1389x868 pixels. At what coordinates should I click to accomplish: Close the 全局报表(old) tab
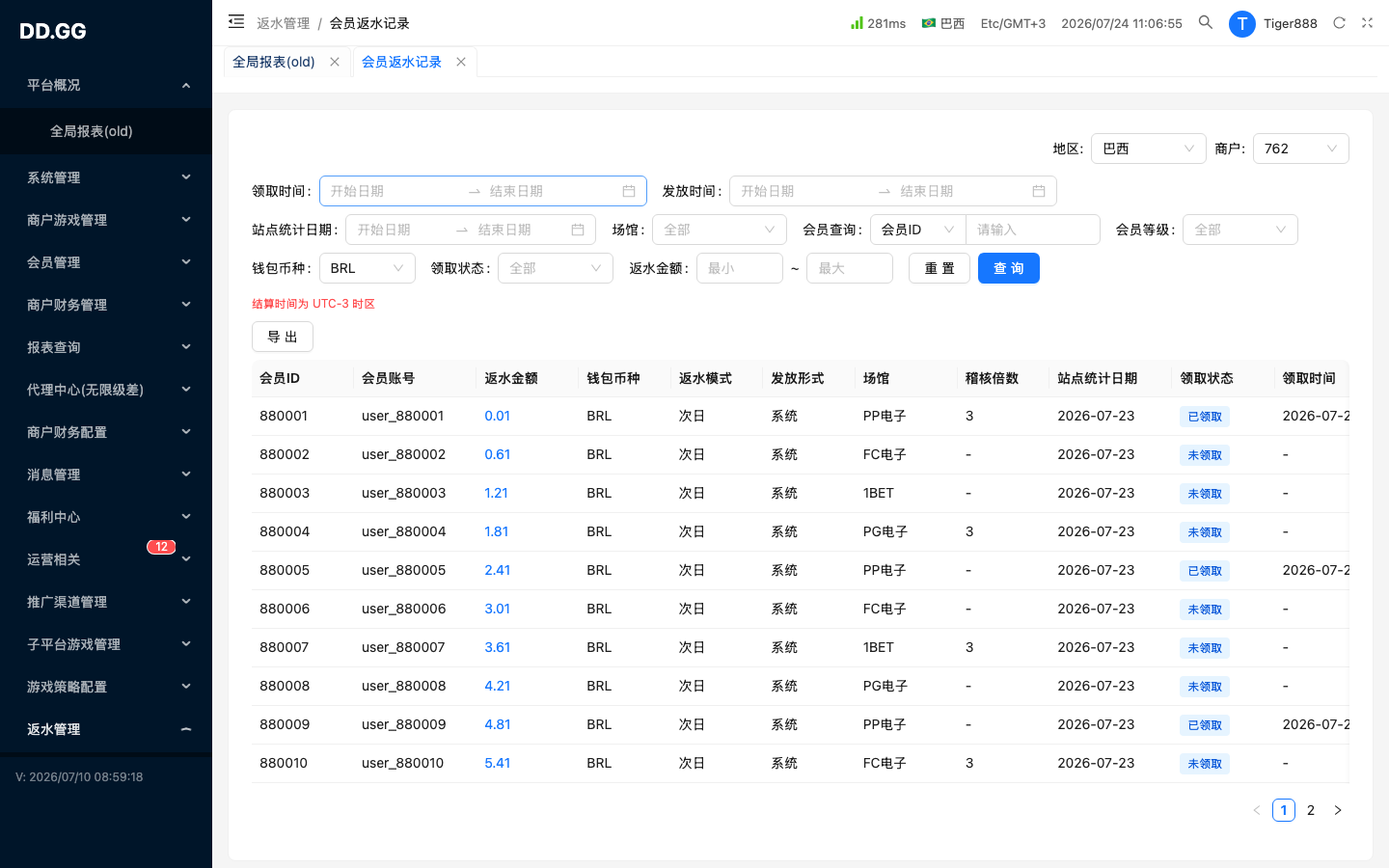[x=335, y=62]
